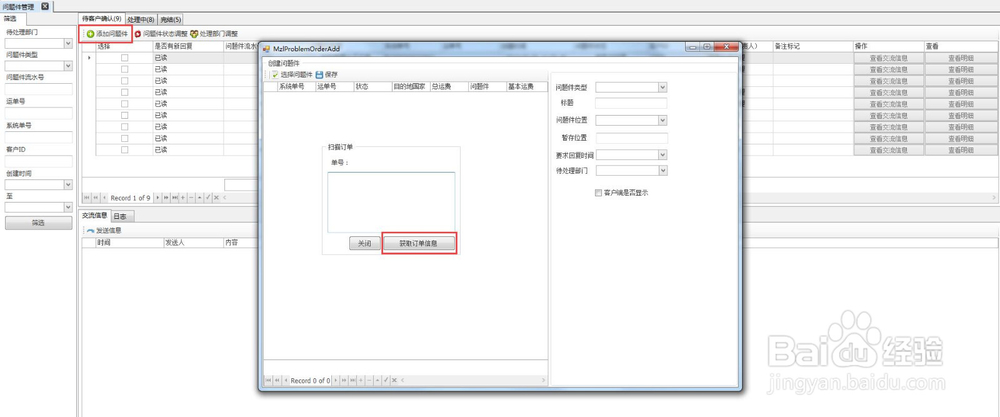Viewport: 1000px width, 417px height.
Task: Expand the 问题件位置 dropdown in the dialog
Action: click(663, 120)
